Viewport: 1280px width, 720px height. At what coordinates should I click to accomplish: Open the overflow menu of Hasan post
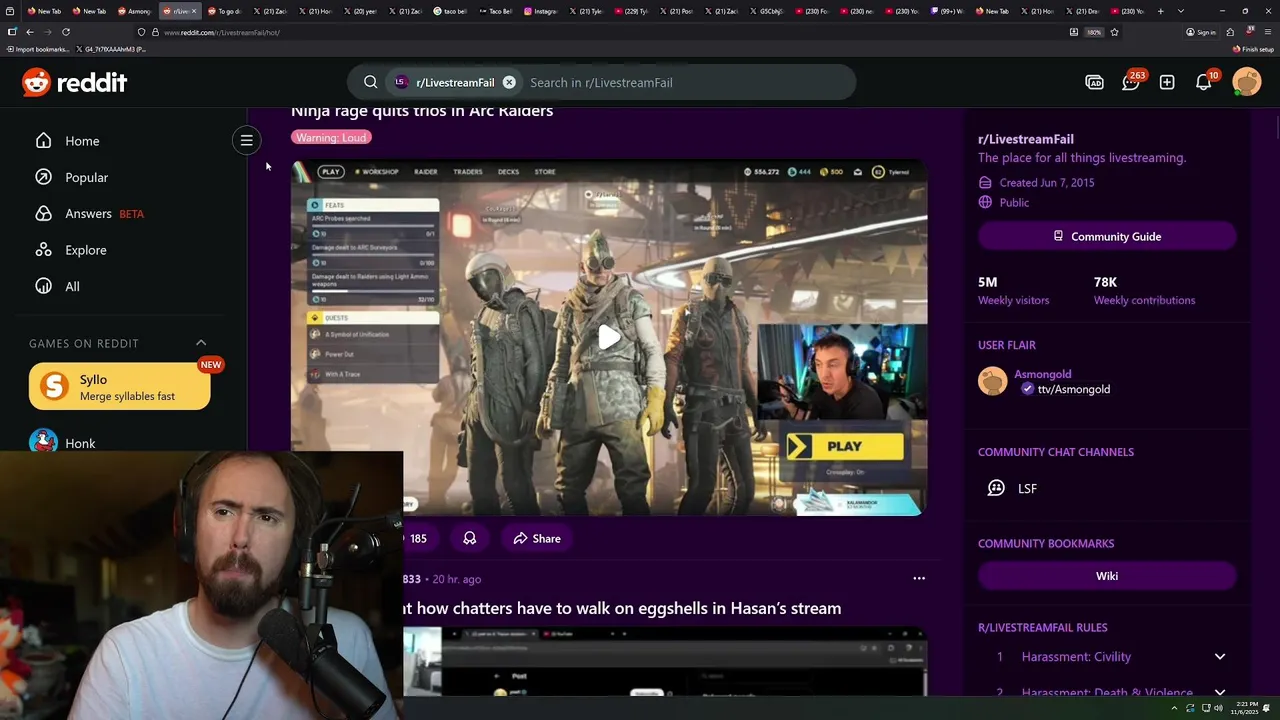coord(919,578)
